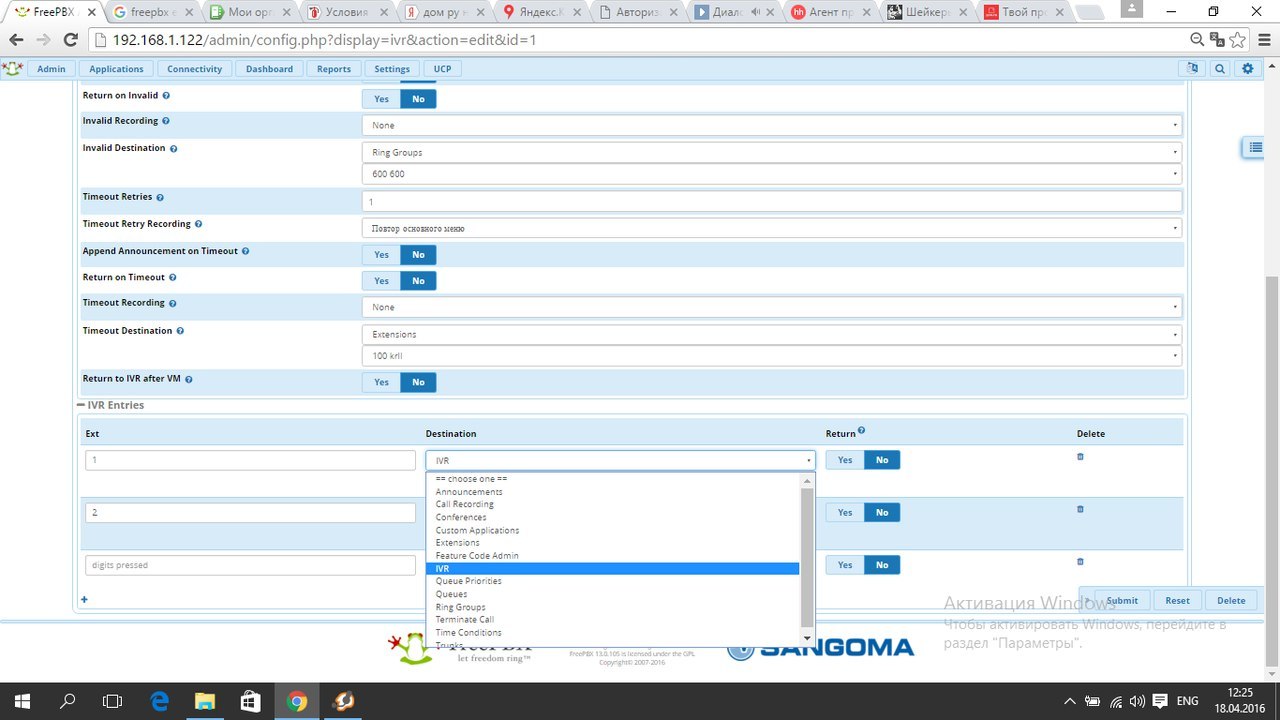Open Timeout Recording dropdown showing None
This screenshot has width=1280, height=720.
tap(772, 307)
